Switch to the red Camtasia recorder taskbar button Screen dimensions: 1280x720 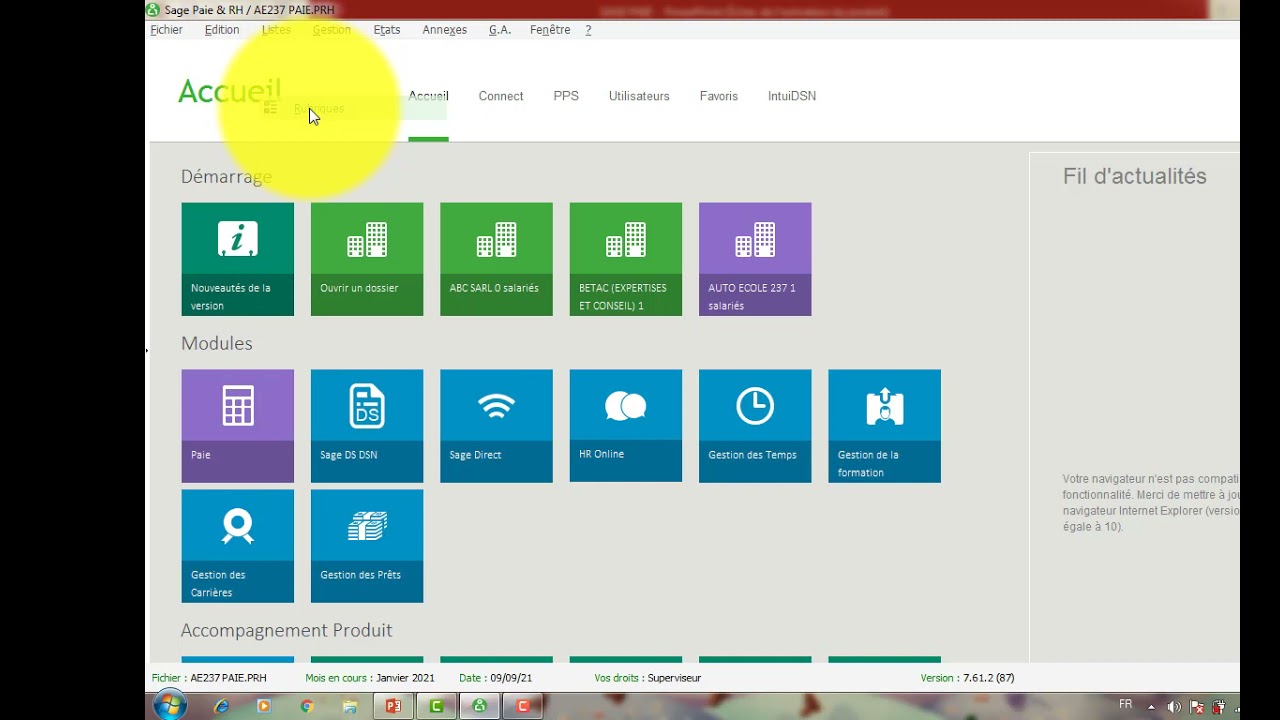[522, 706]
